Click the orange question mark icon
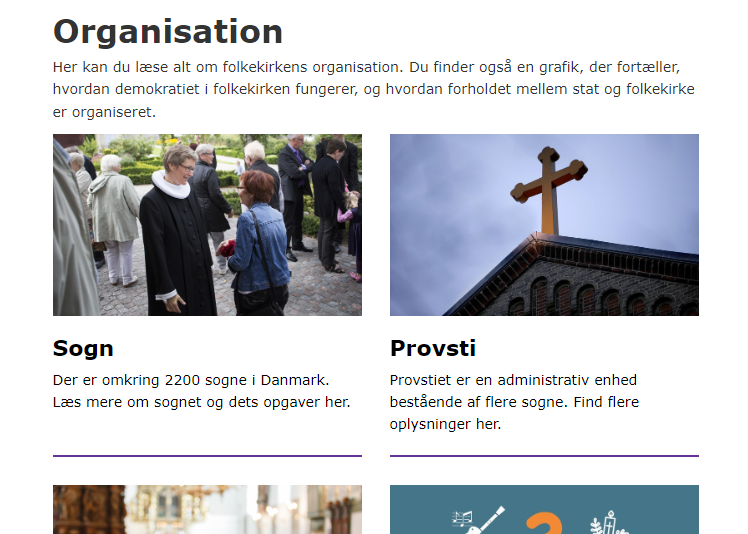Viewport: 748px width, 534px height. pos(544,524)
